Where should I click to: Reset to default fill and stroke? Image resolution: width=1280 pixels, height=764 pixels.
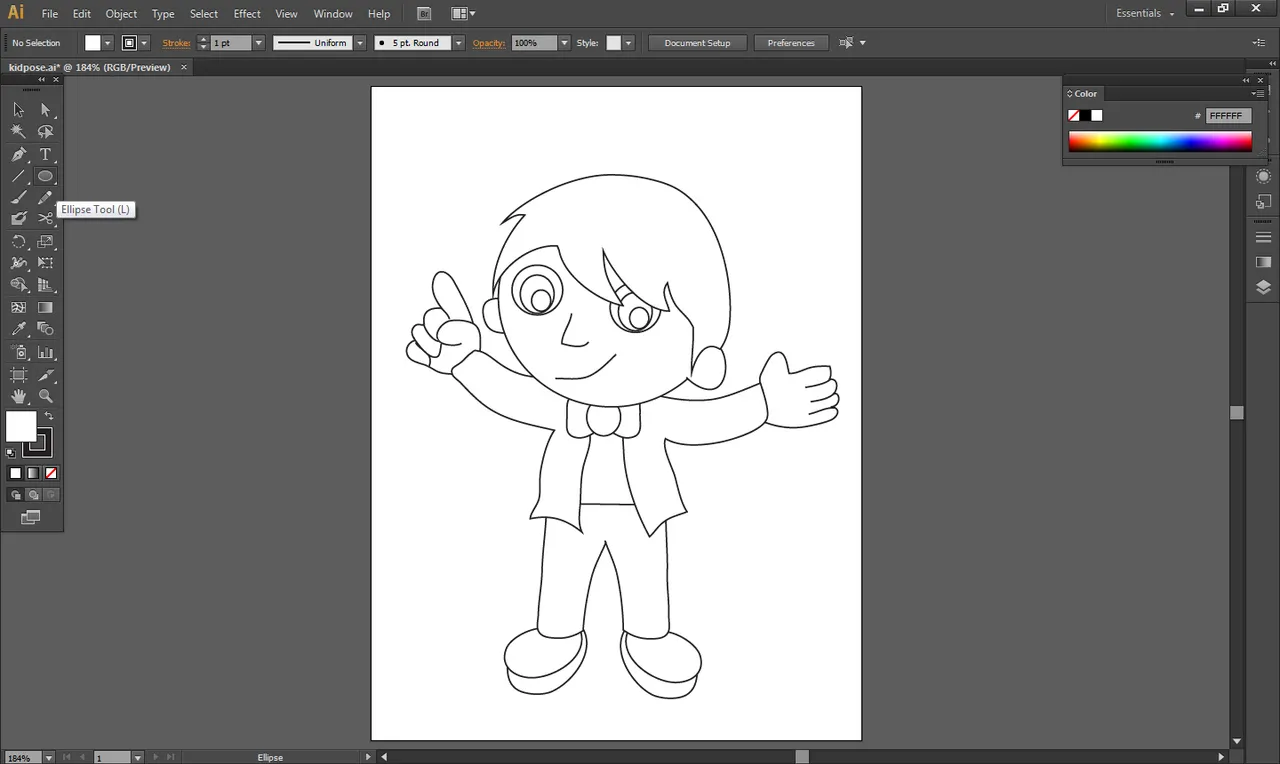[x=11, y=453]
